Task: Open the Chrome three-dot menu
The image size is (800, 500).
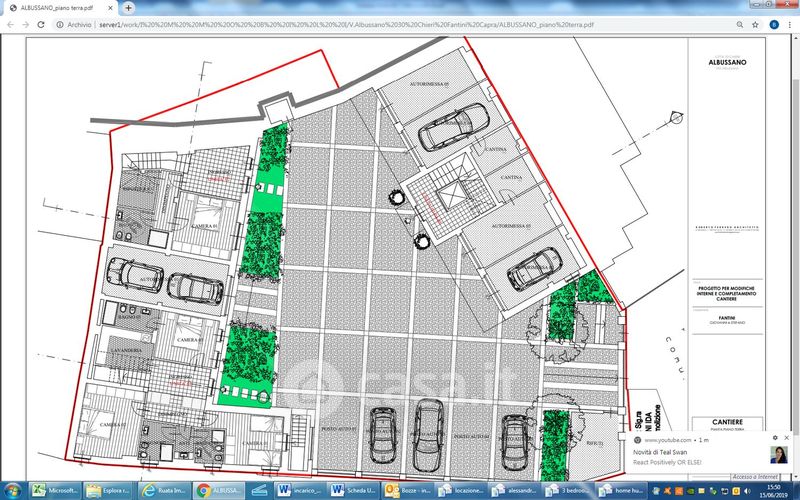Action: click(x=790, y=22)
